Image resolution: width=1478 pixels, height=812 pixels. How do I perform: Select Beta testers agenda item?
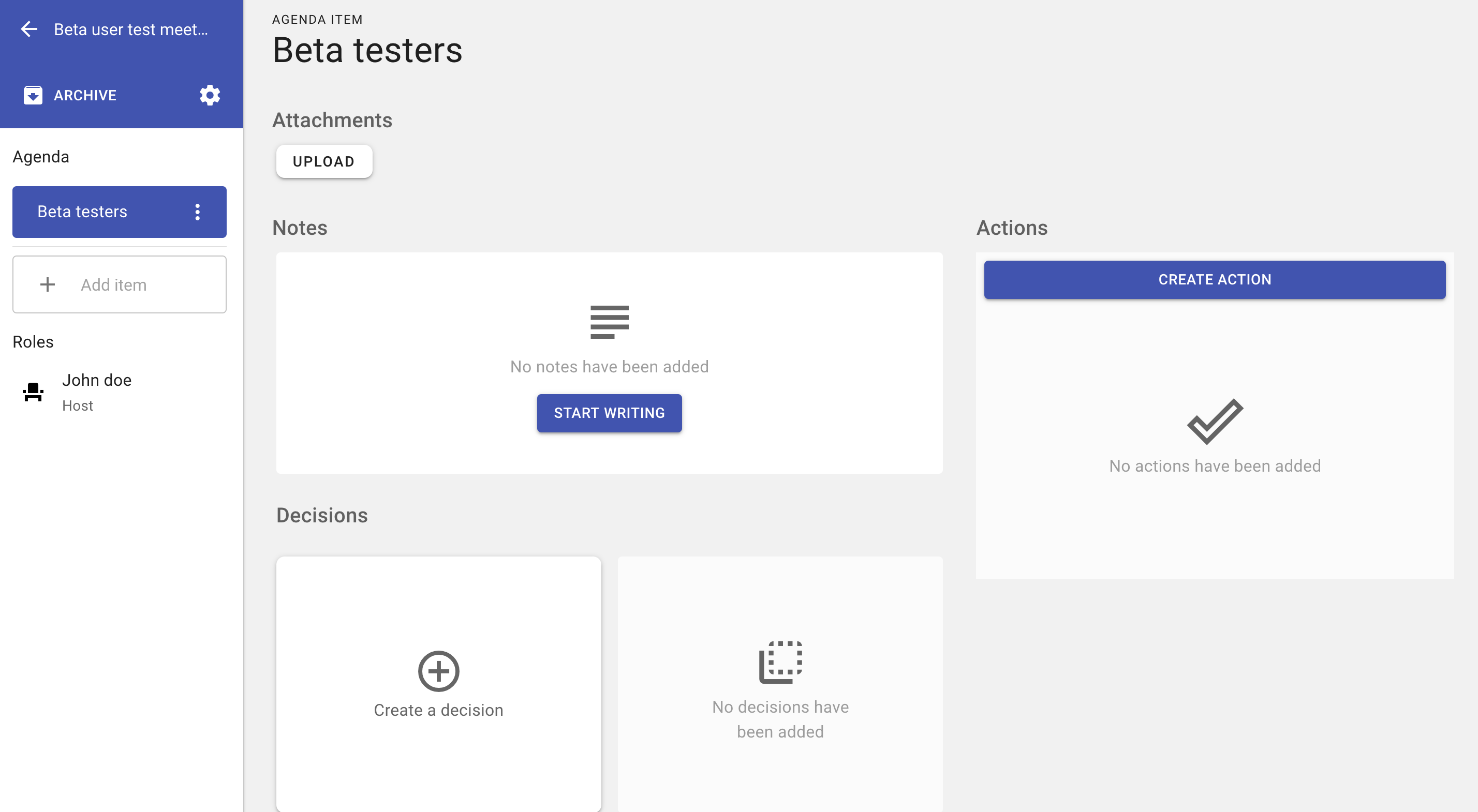click(x=83, y=212)
